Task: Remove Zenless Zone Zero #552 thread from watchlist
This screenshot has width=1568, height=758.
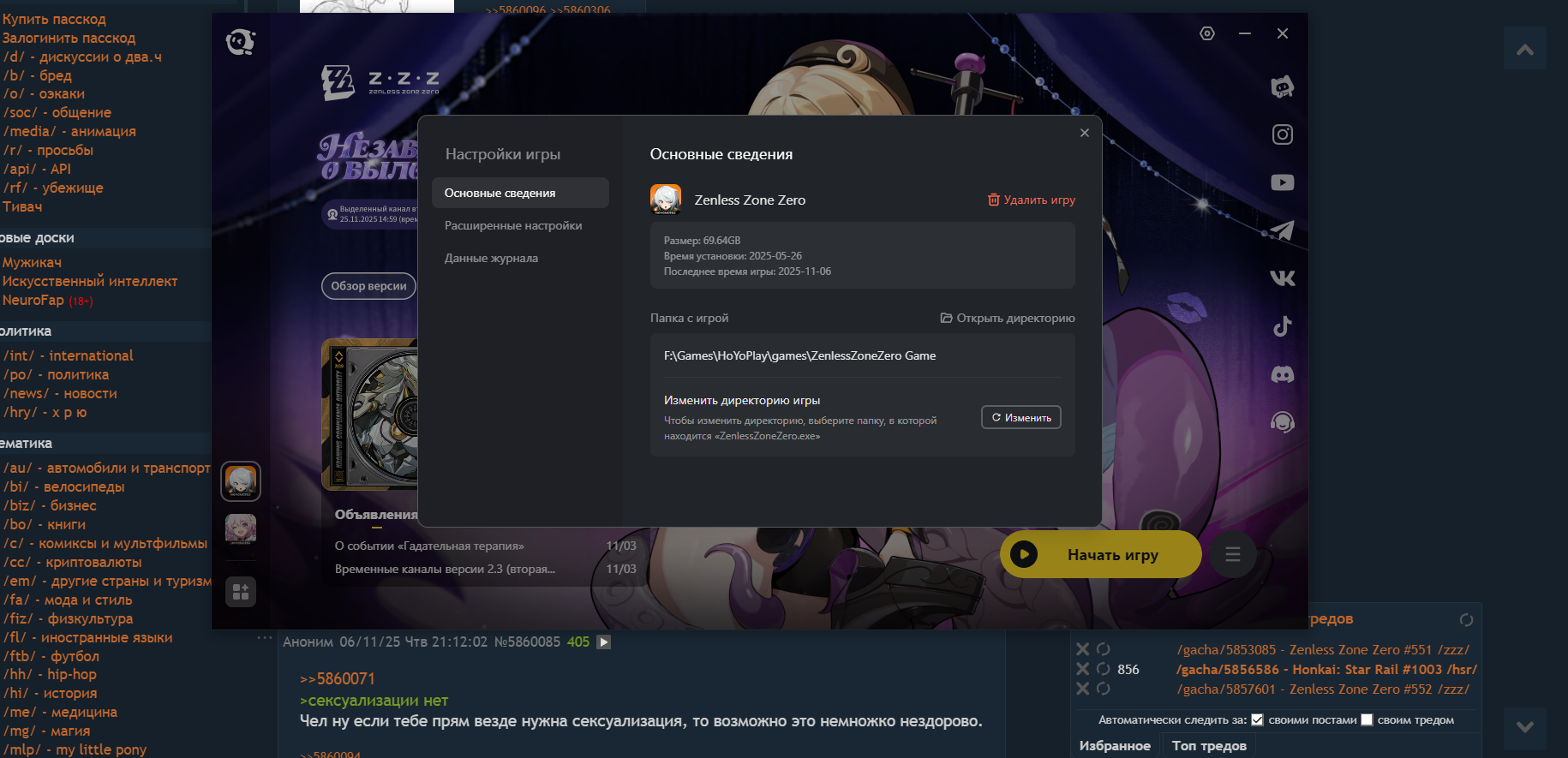Action: click(x=1083, y=689)
